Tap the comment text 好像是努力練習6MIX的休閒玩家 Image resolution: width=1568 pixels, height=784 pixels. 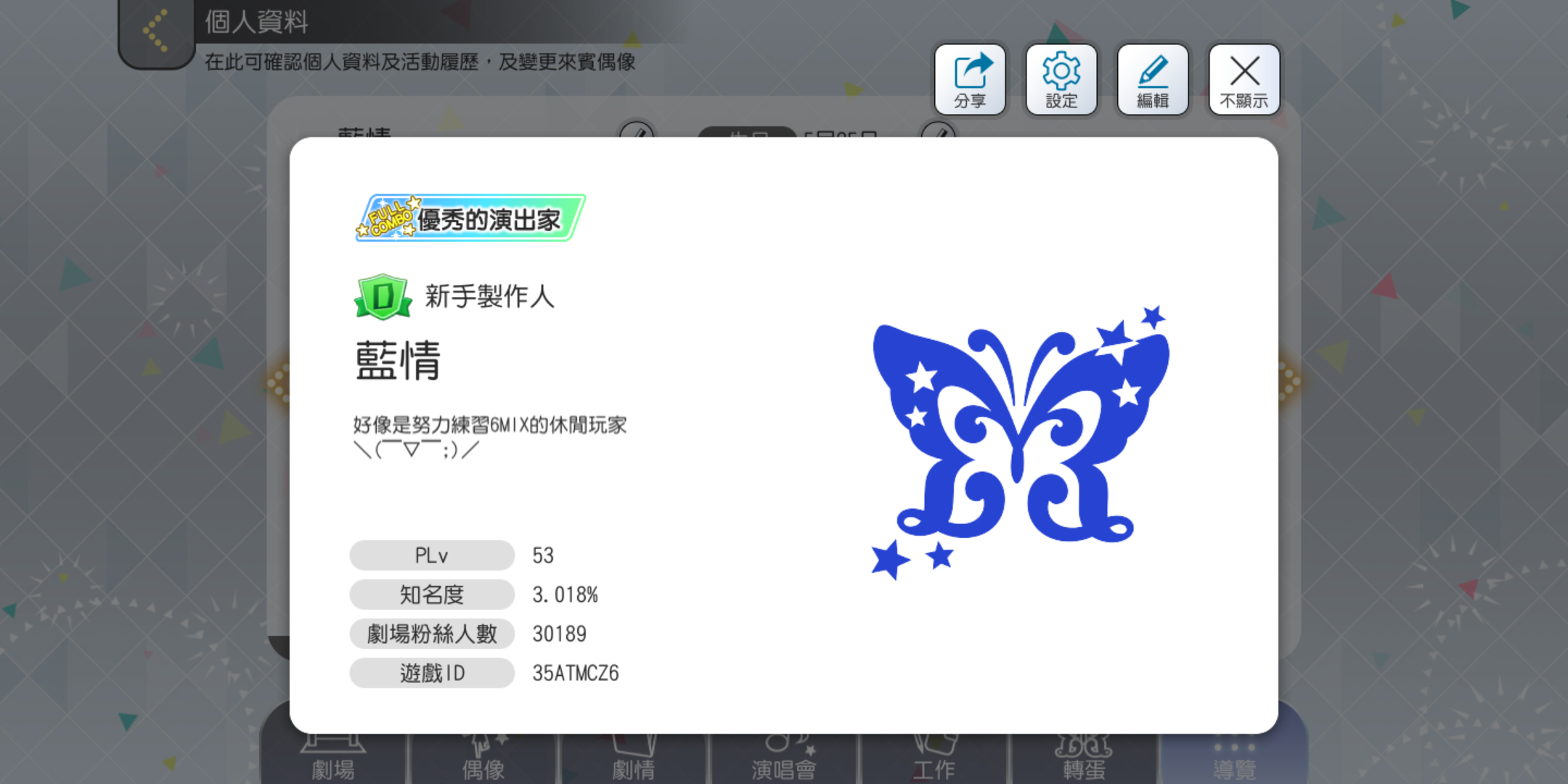[x=490, y=425]
